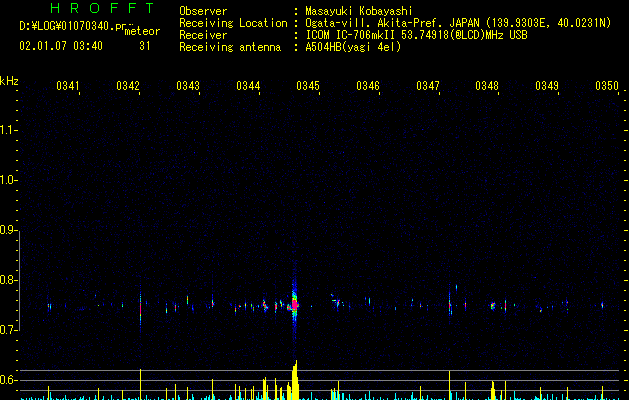Click time marker 0347

click(x=428, y=86)
